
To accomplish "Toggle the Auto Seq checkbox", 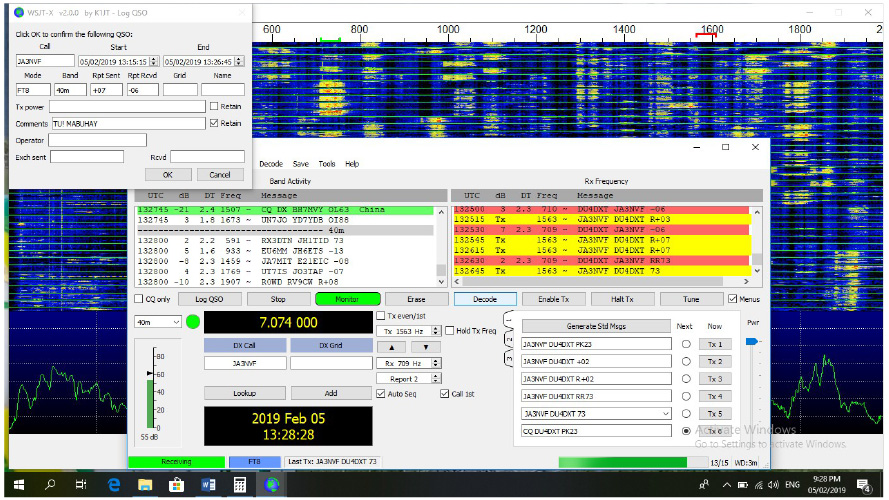I will (381, 393).
